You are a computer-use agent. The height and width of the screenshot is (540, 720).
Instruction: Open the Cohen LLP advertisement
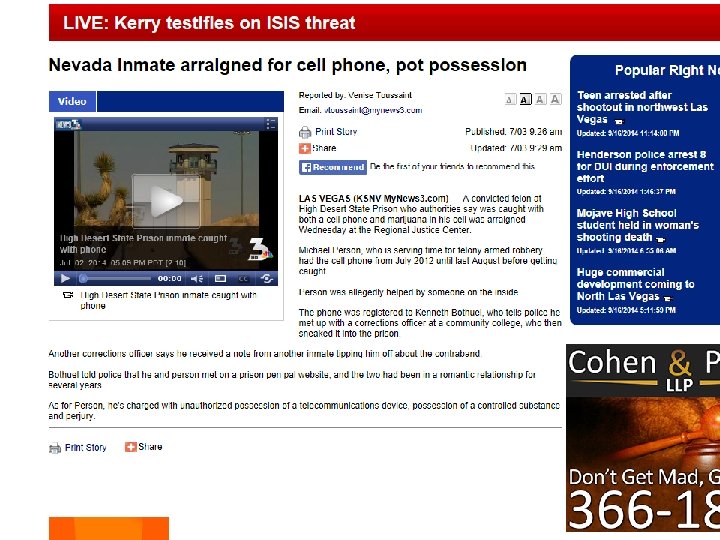643,438
